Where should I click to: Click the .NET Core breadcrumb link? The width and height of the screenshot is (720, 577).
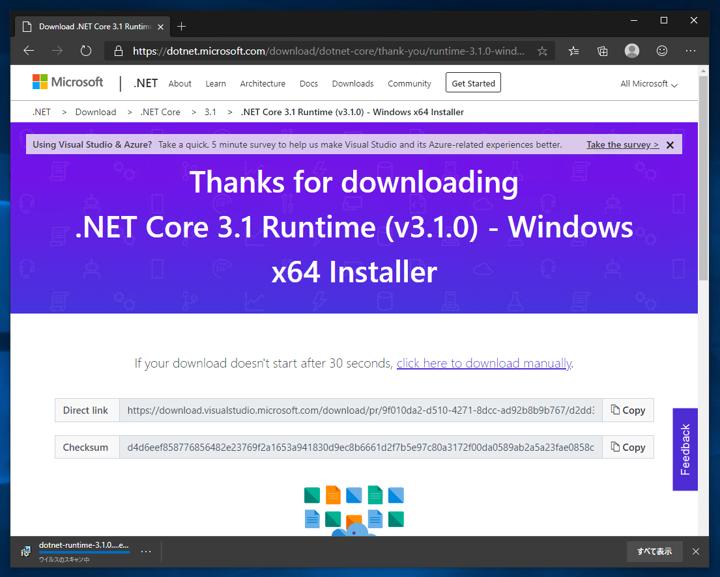coord(160,112)
